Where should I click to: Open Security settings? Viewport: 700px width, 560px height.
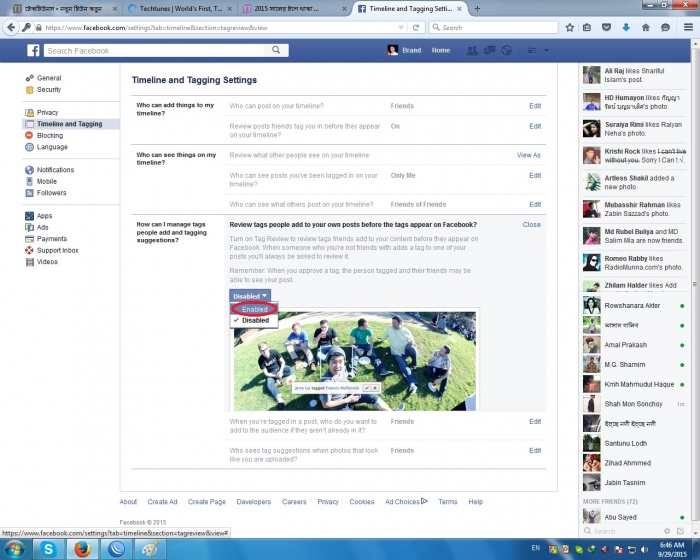point(49,89)
